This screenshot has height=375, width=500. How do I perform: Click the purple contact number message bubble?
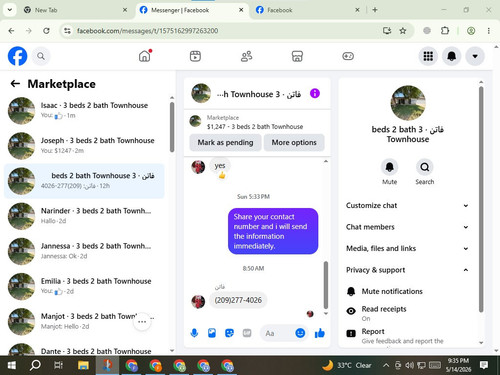(273, 231)
